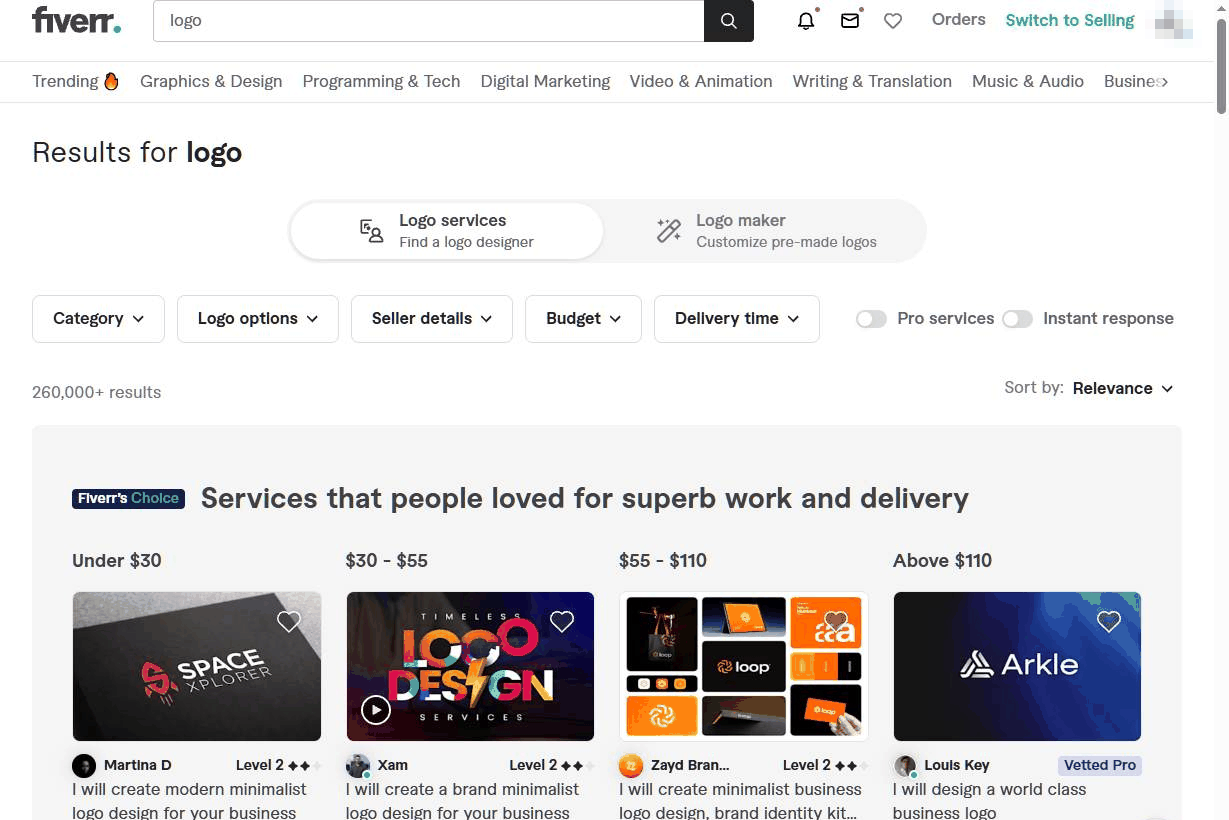Click the Vetted Pro badge
This screenshot has height=820, width=1229.
coord(1100,765)
